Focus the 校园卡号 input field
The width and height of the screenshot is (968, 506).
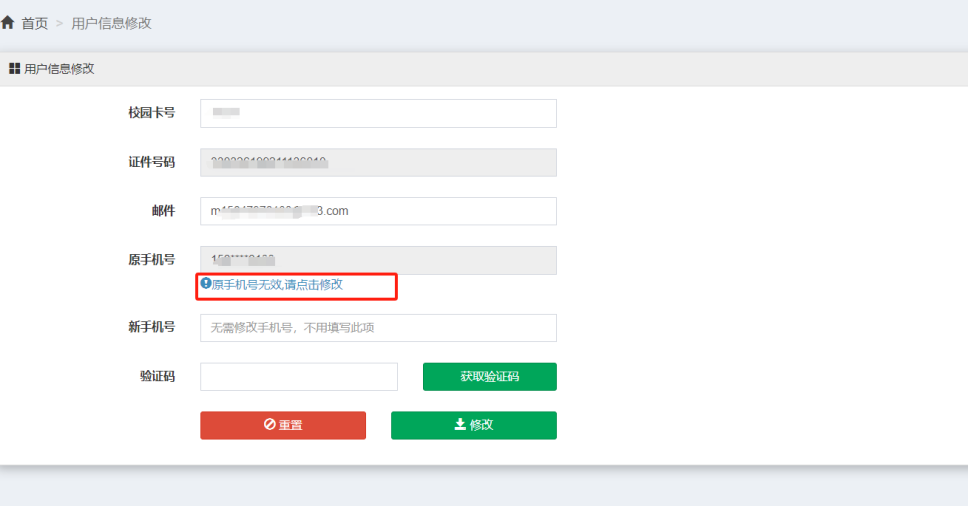378,113
